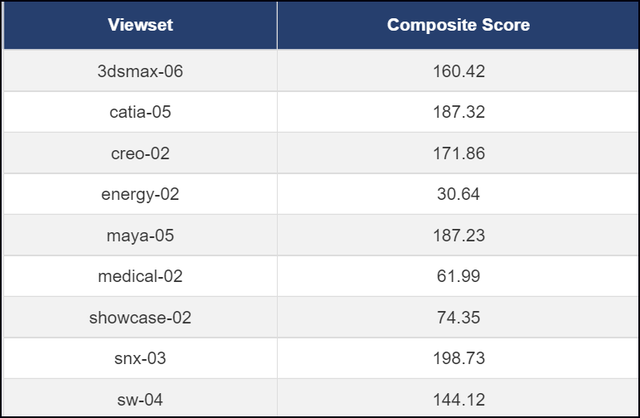
Task: Select the medical-02 viewset cell
Action: click(x=140, y=276)
